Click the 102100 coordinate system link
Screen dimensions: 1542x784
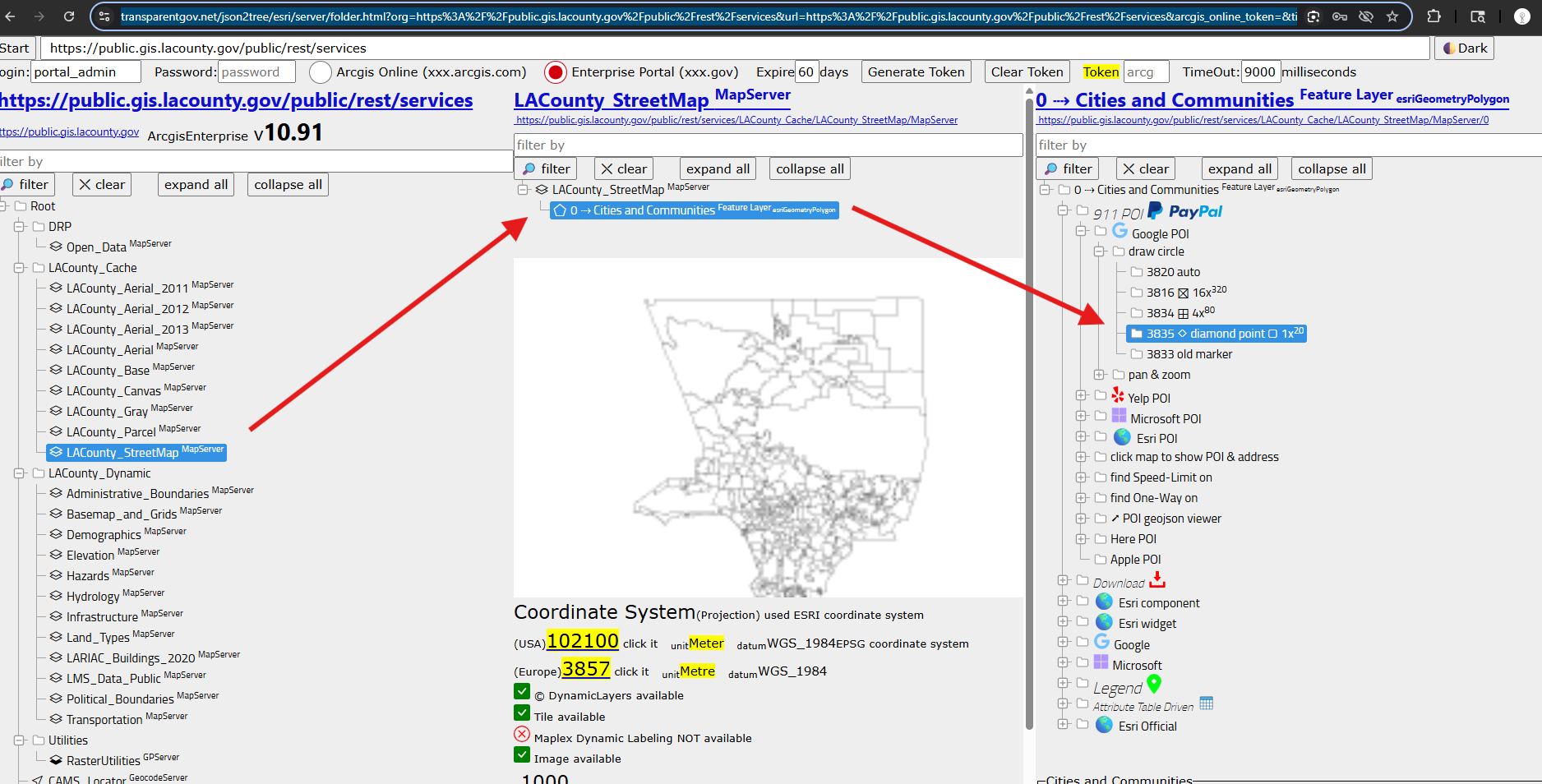582,641
